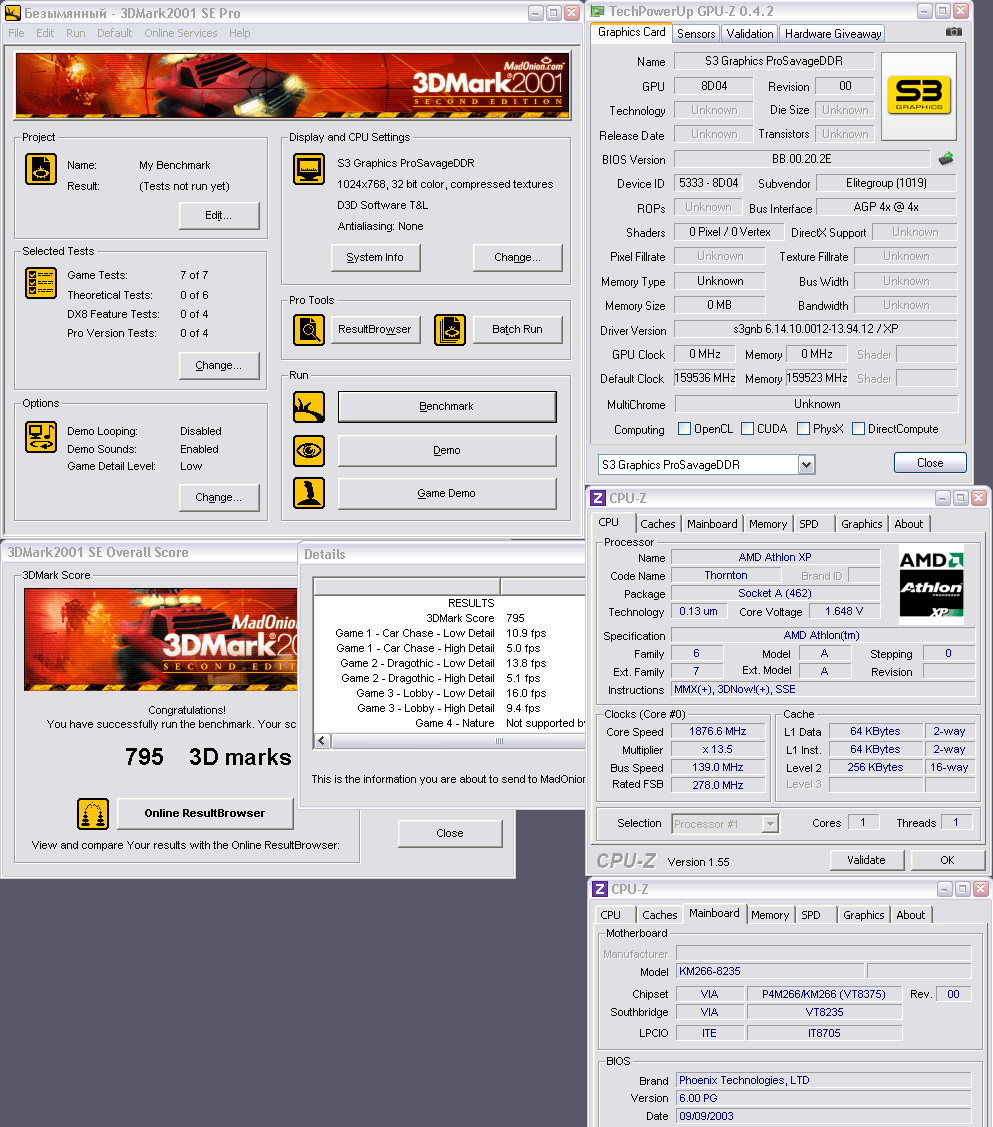Click the Online ResultBrowser trophy icon
Viewport: 993px width, 1127px height.
(93, 814)
